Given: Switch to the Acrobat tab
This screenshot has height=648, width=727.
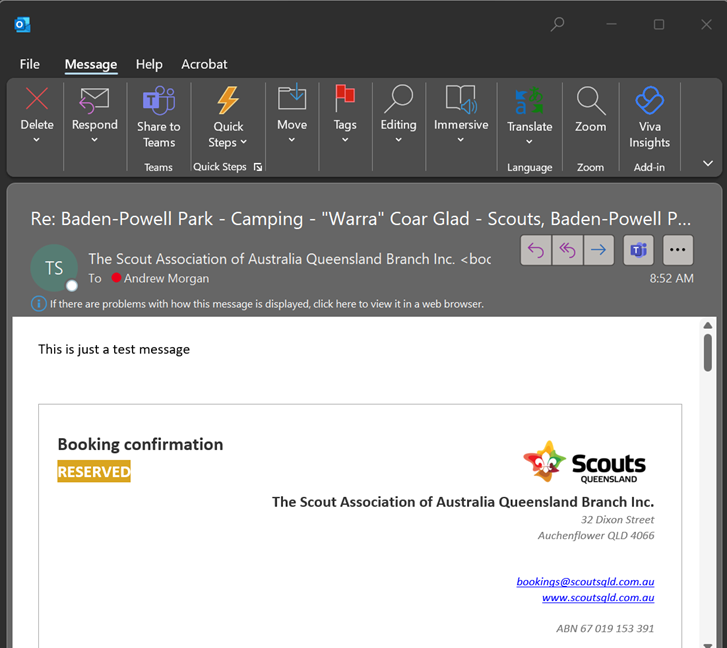Looking at the screenshot, I should (x=204, y=64).
